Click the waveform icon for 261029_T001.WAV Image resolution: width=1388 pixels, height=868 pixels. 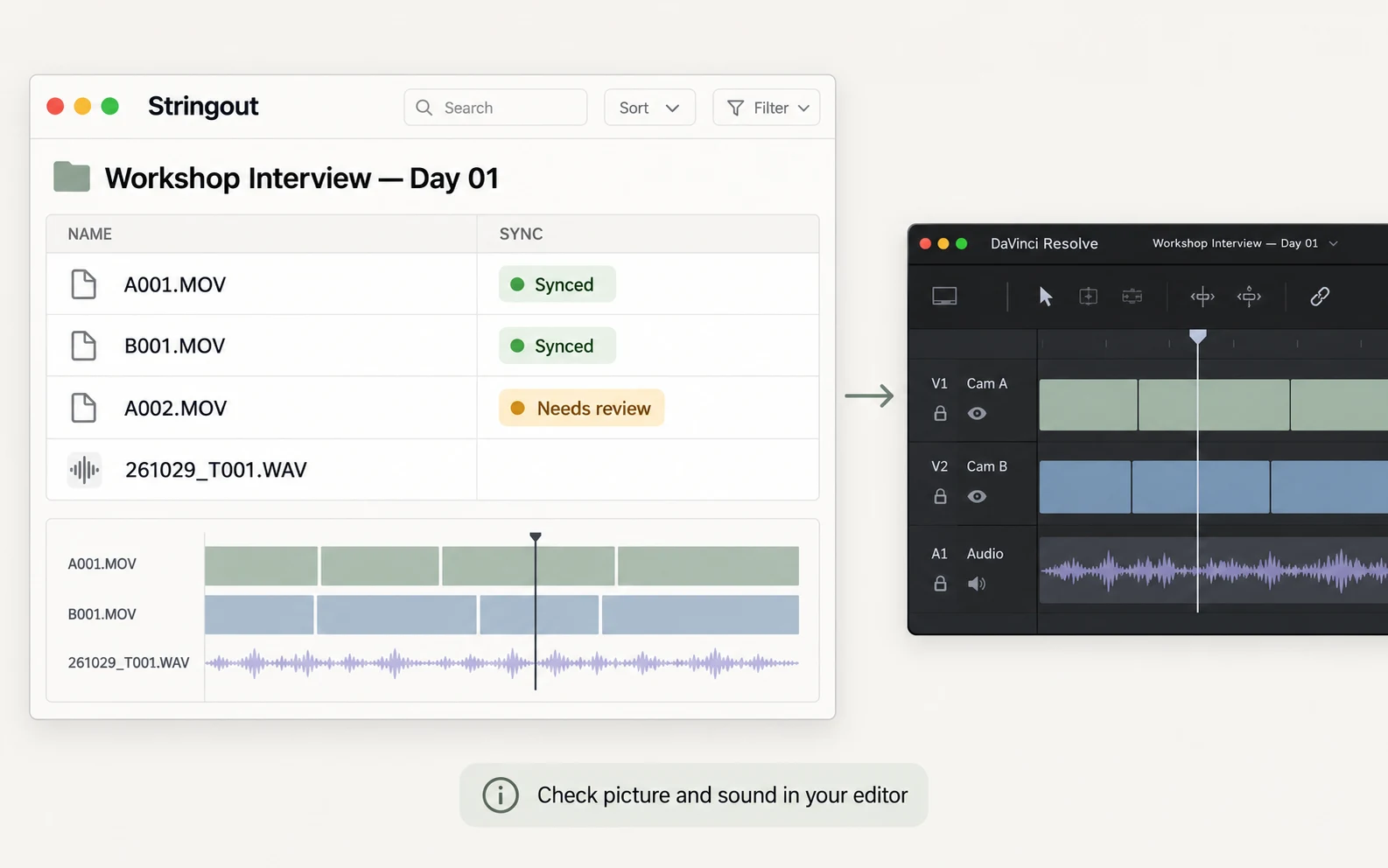pos(84,470)
